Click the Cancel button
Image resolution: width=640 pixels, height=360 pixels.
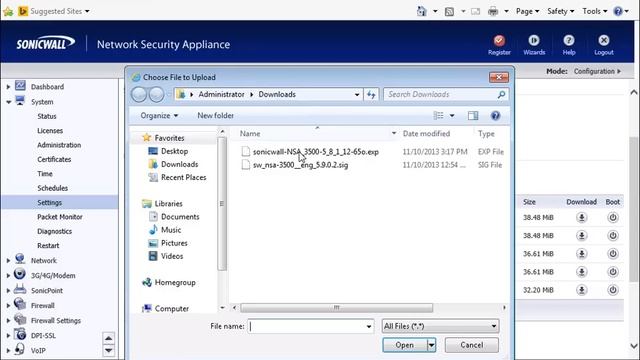(x=471, y=345)
